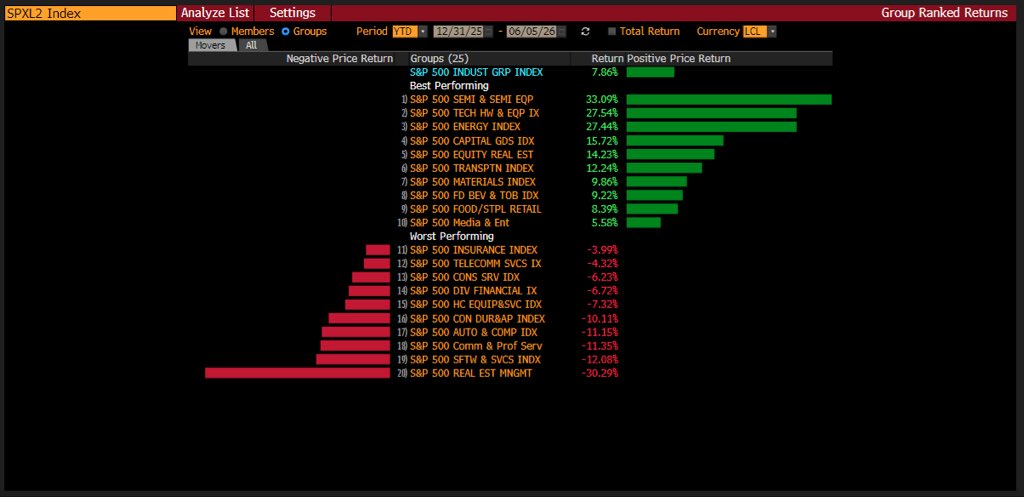The image size is (1024, 497).
Task: Select S&P 500 Comm & Prof Serv row
Action: click(x=476, y=346)
